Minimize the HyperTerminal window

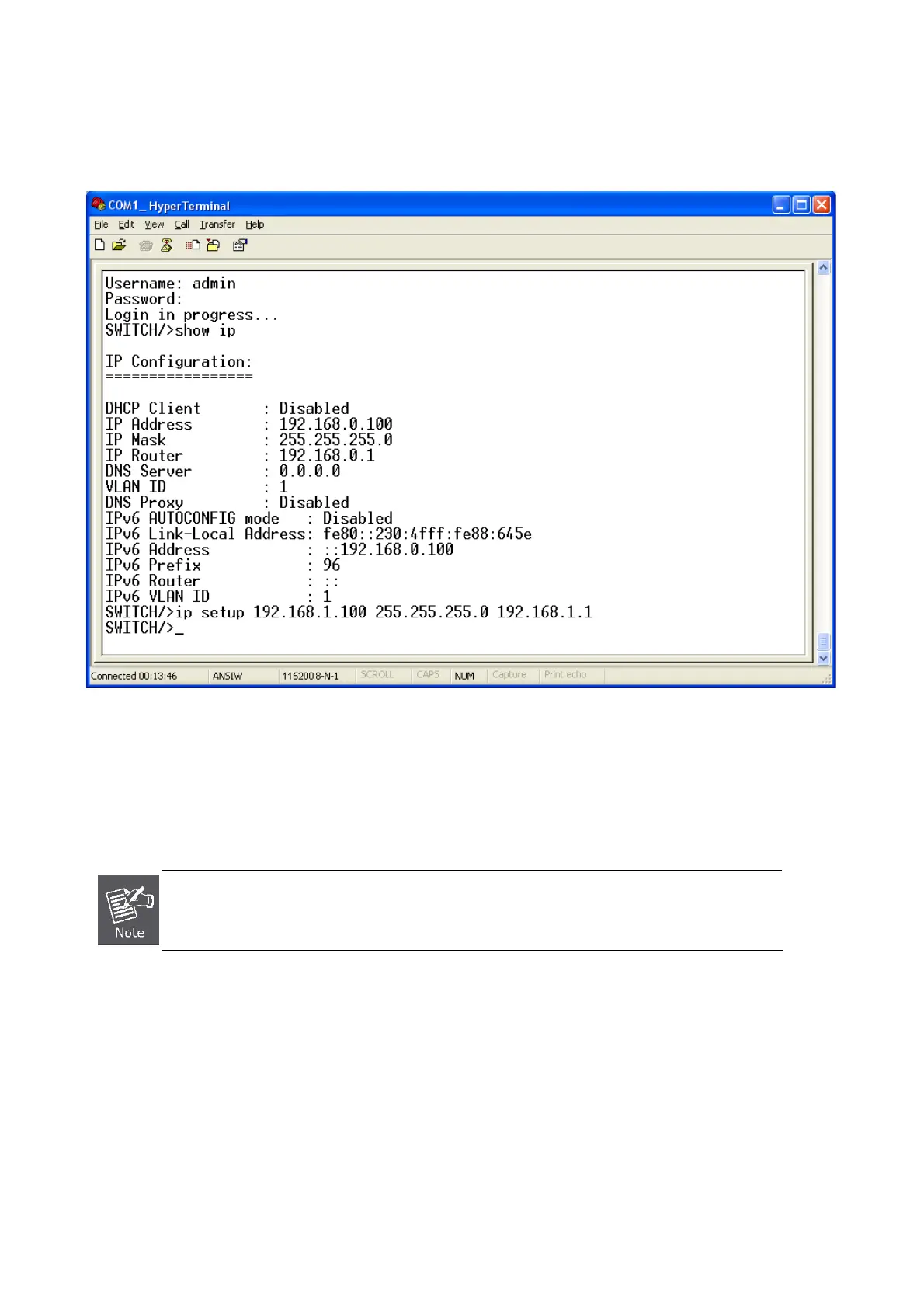tap(781, 204)
